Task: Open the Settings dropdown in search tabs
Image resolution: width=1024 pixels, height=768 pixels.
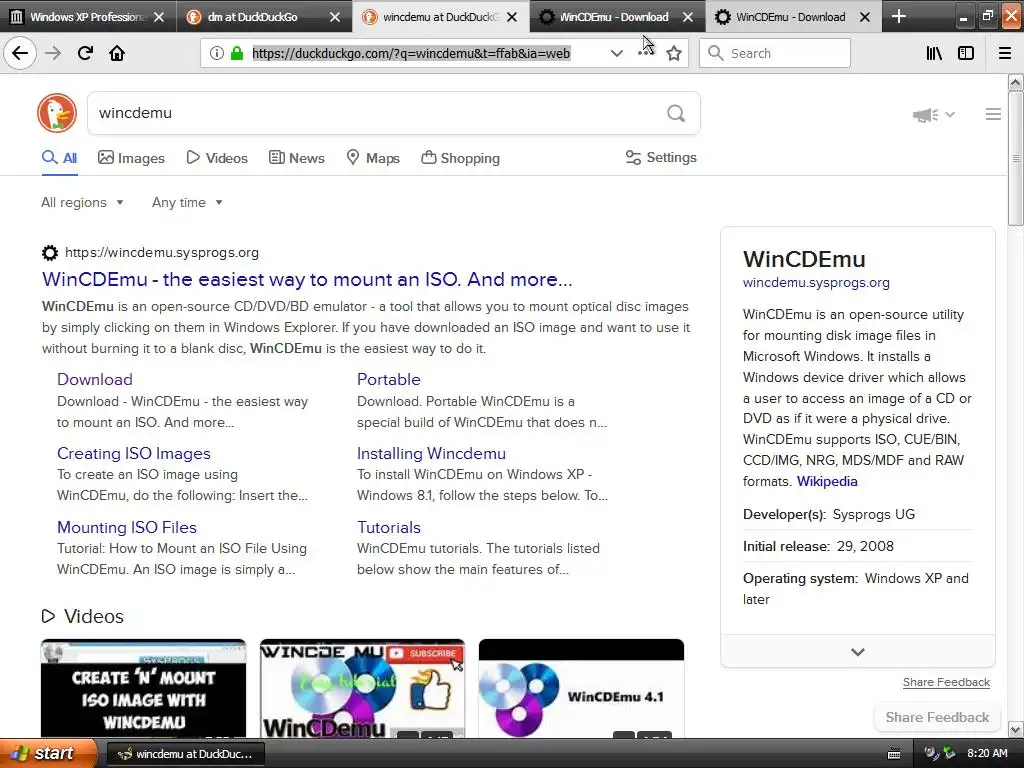Action: [661, 157]
